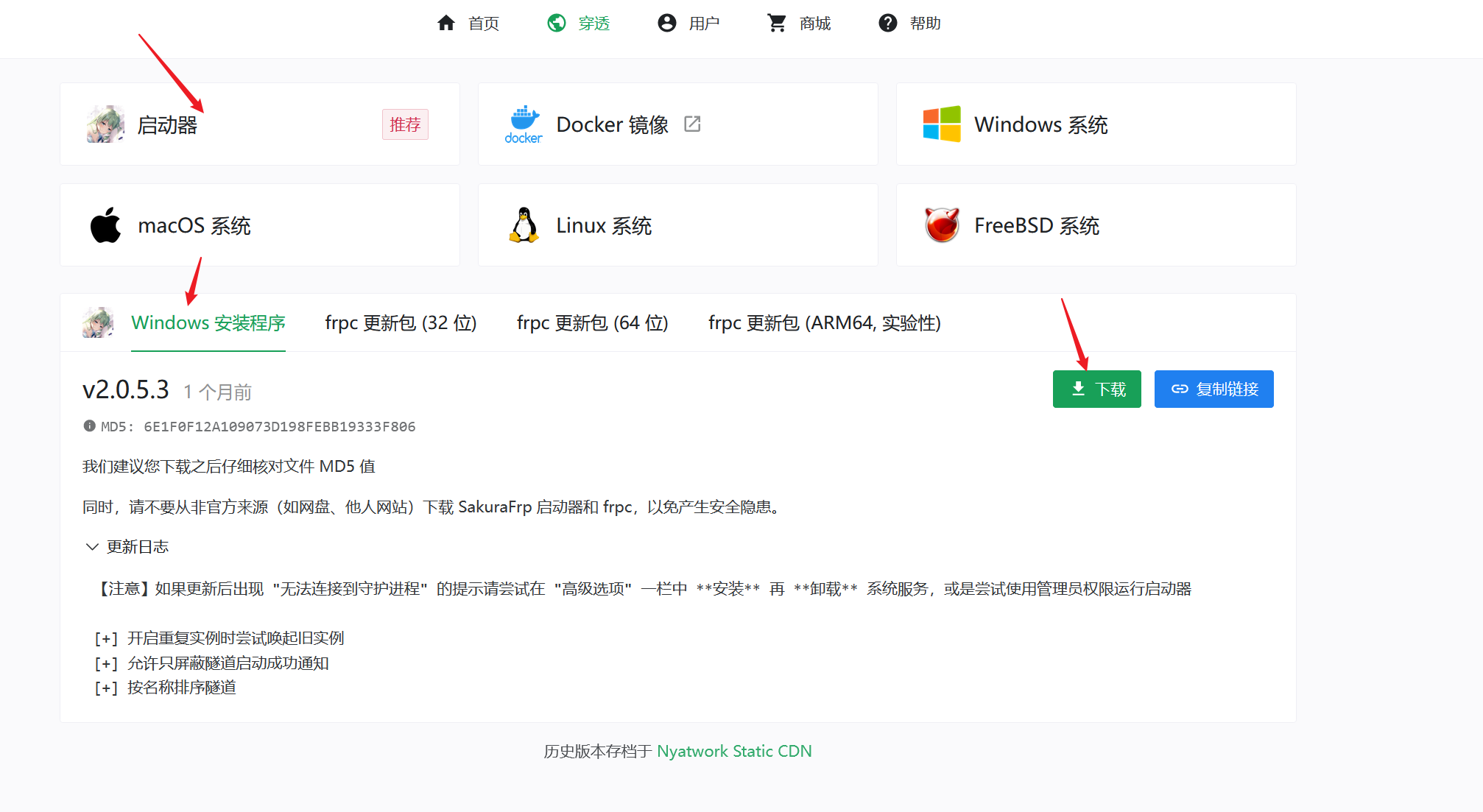
Task: Click the Apple macOS logo
Action: 106,225
